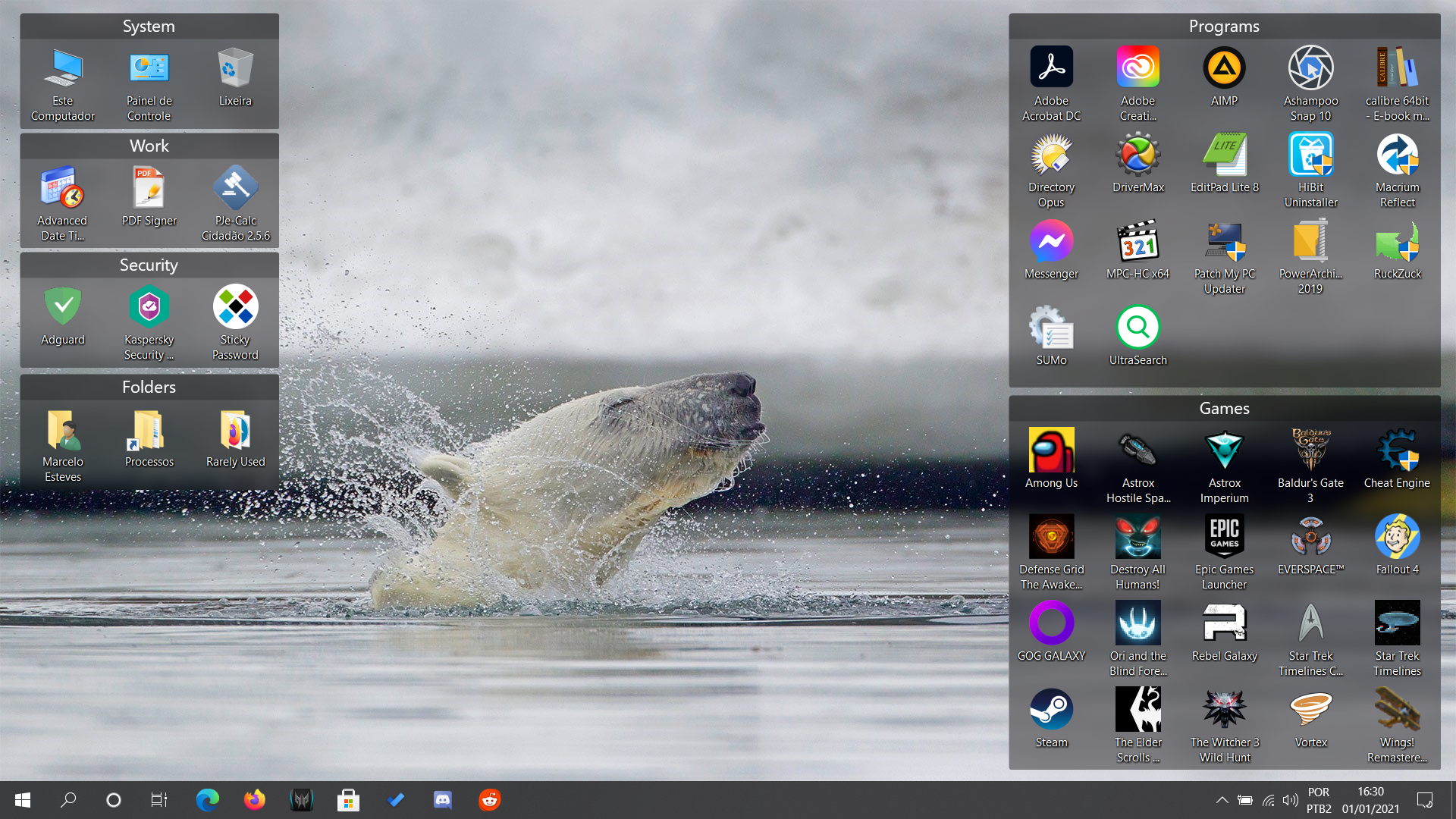Launch AIMP music player icon
This screenshot has height=819, width=1456.
(1224, 68)
